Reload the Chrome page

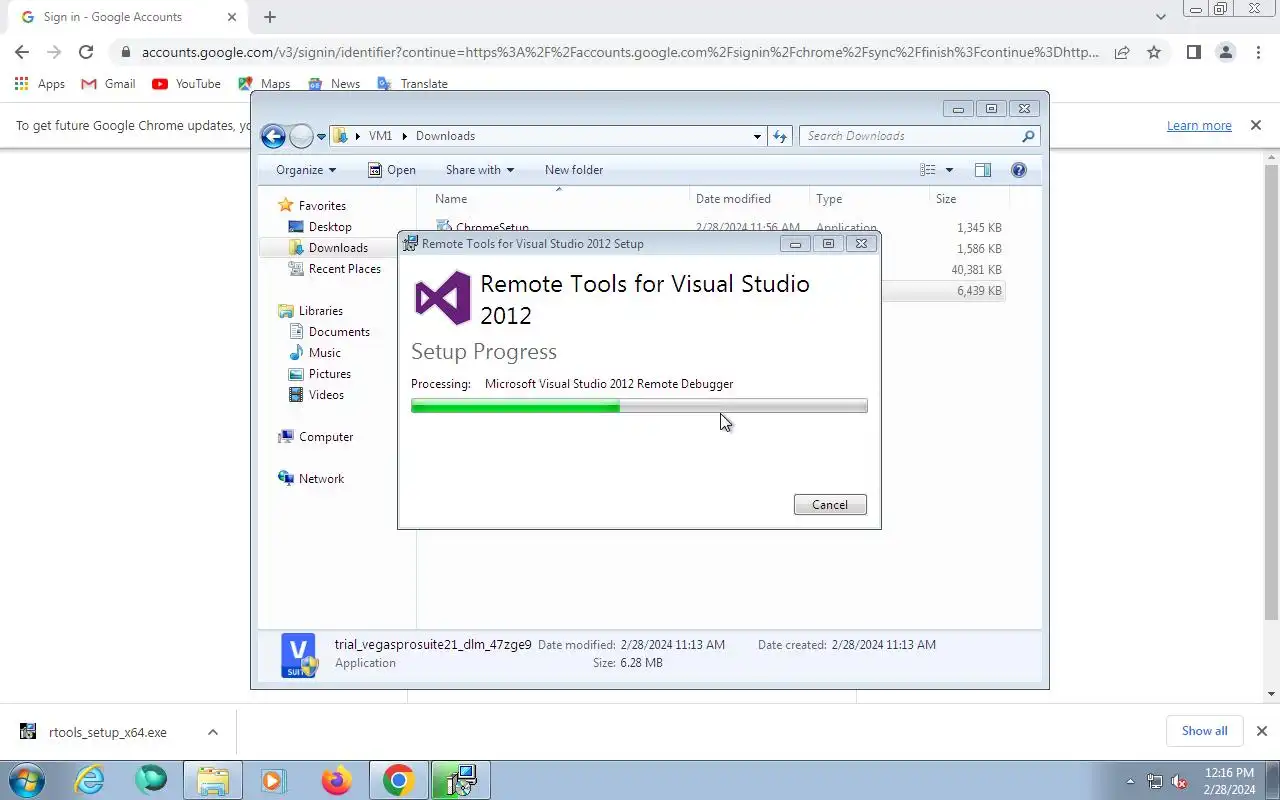(86, 52)
